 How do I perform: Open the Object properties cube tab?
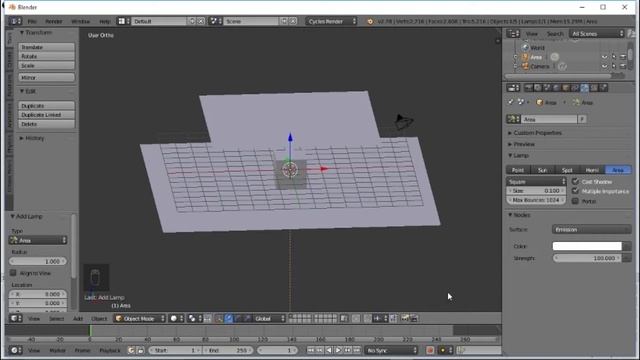566,88
